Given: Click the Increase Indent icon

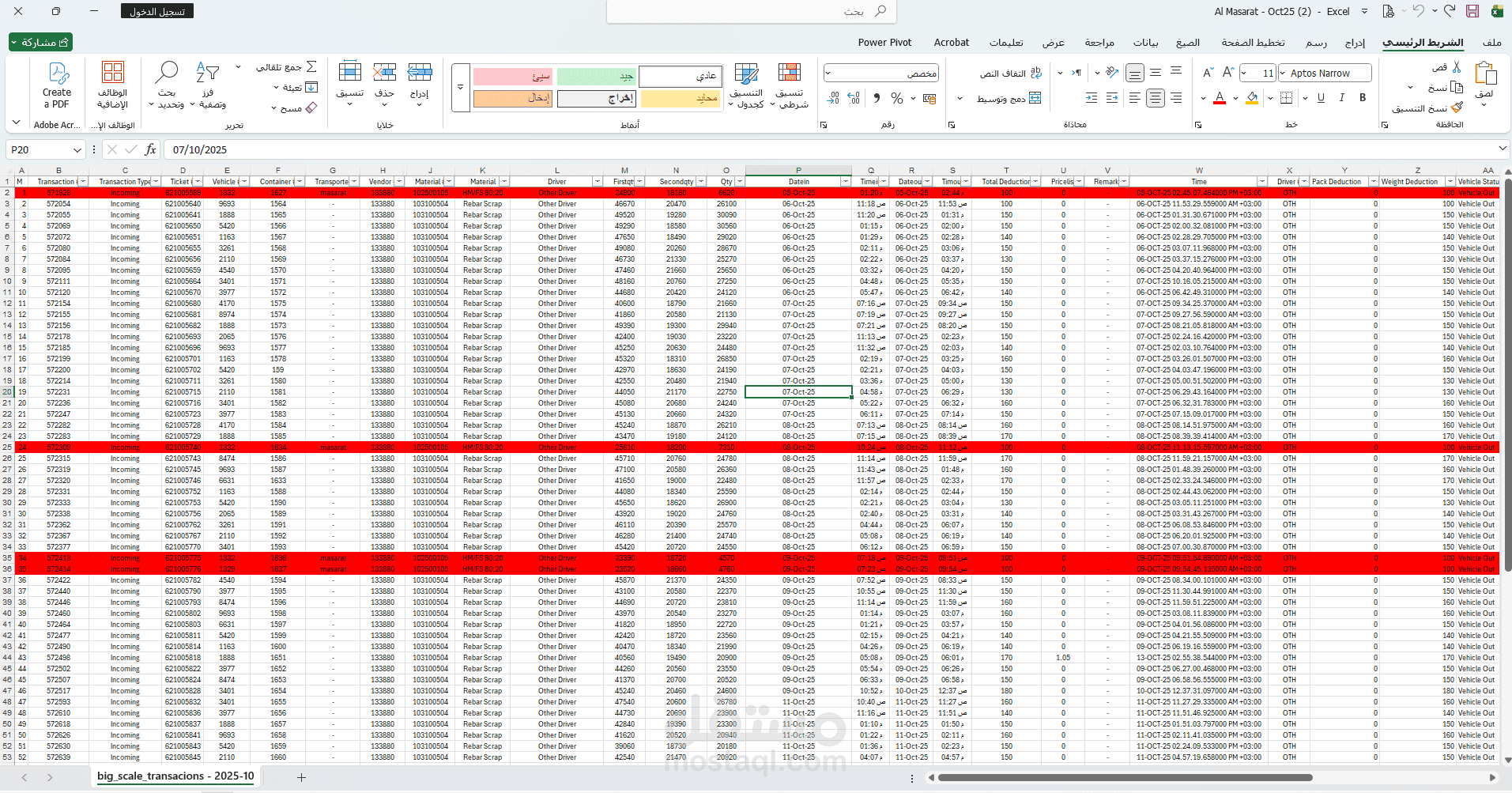Looking at the screenshot, I should point(1092,98).
